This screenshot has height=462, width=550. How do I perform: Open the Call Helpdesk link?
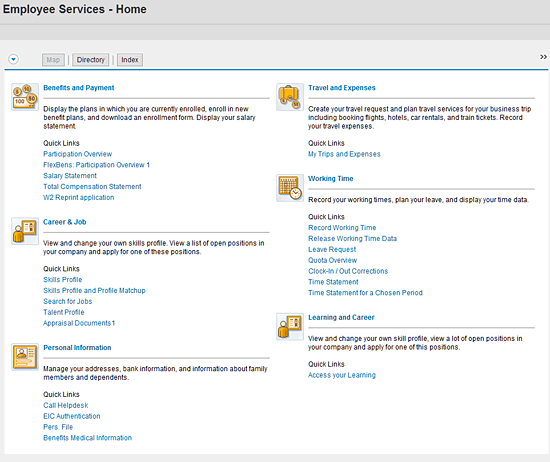tap(66, 405)
